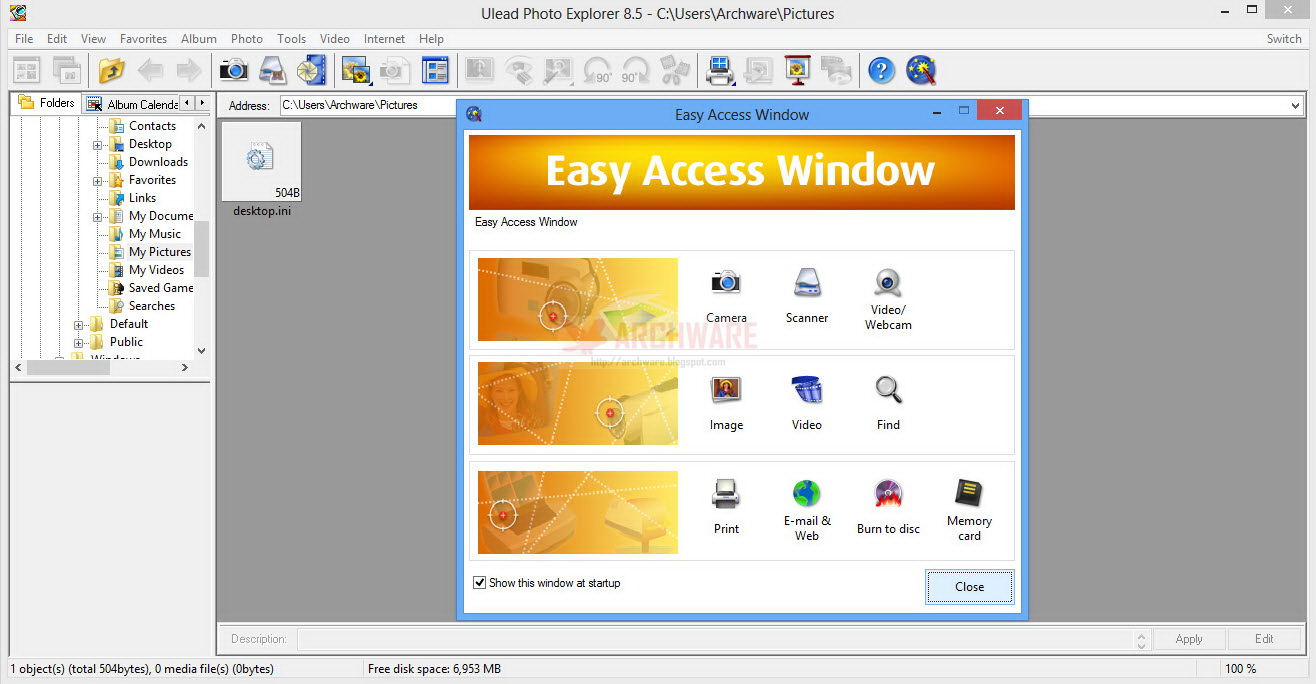The image size is (1316, 684).
Task: Open Help with the blue question mark icon
Action: tap(881, 70)
